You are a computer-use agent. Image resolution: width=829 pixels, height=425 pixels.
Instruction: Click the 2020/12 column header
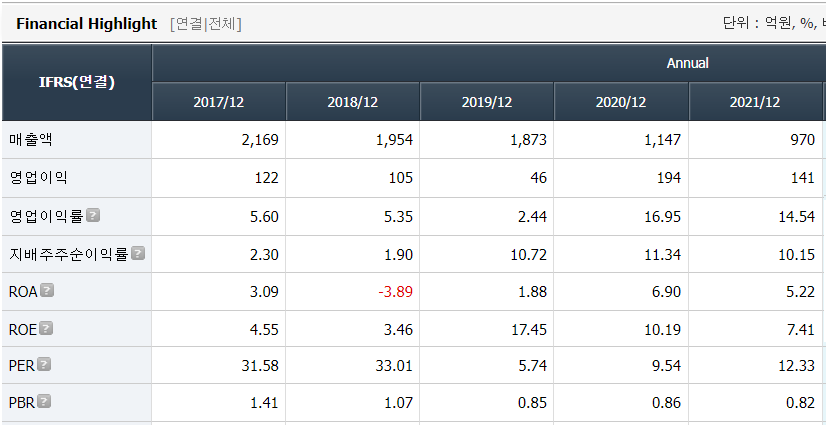[621, 101]
